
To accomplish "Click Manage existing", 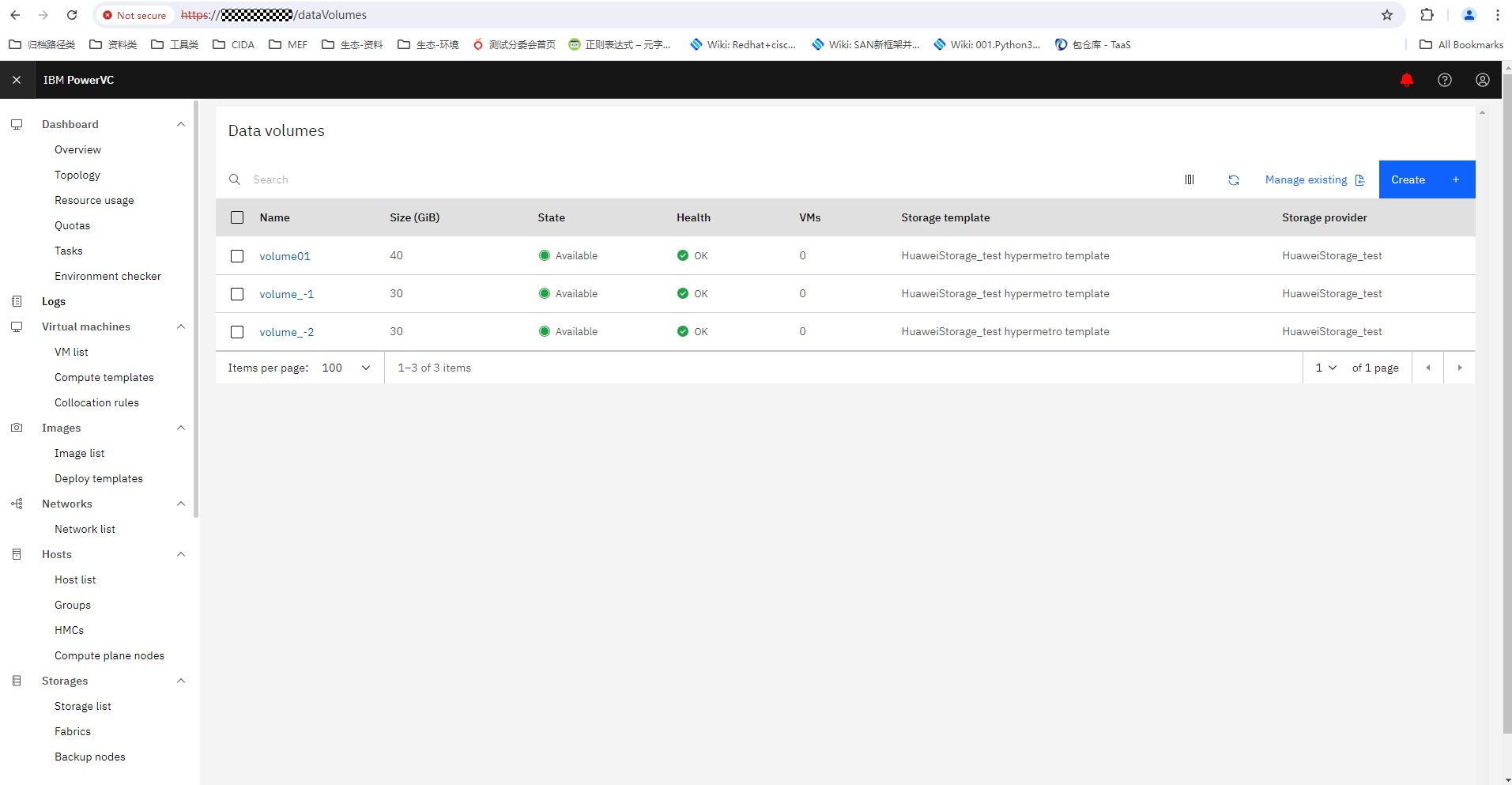I will (x=1314, y=179).
